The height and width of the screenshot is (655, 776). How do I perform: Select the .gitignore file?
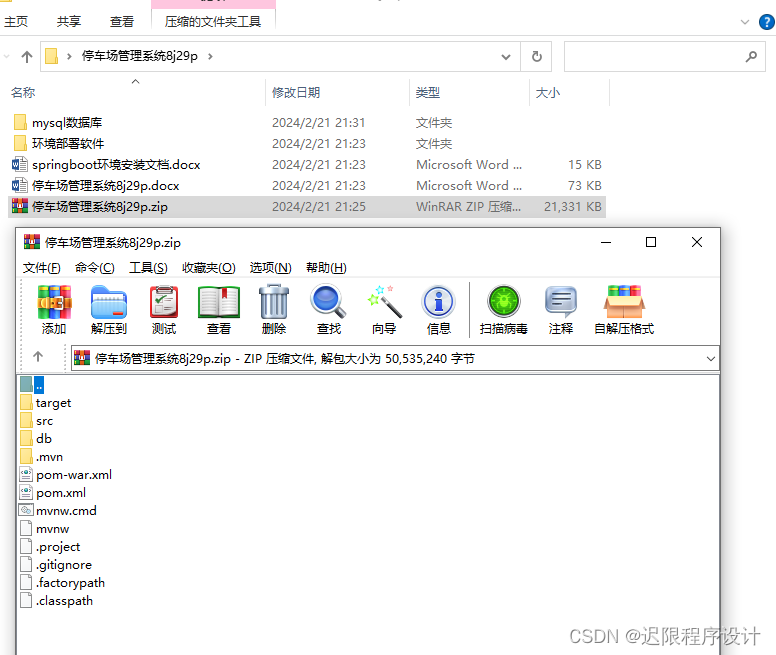pos(56,564)
